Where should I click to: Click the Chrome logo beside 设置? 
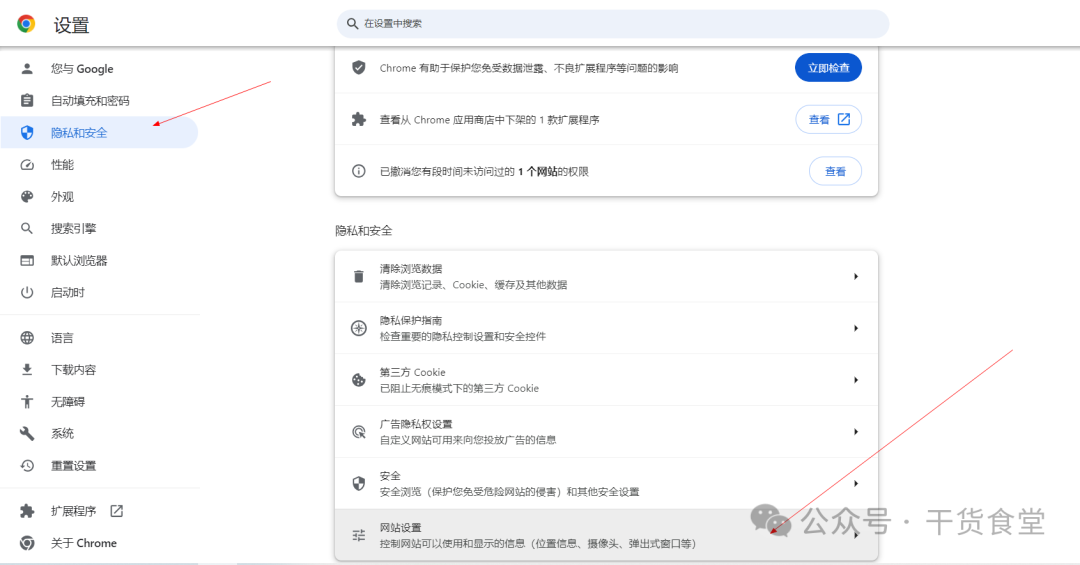pyautogui.click(x=26, y=24)
